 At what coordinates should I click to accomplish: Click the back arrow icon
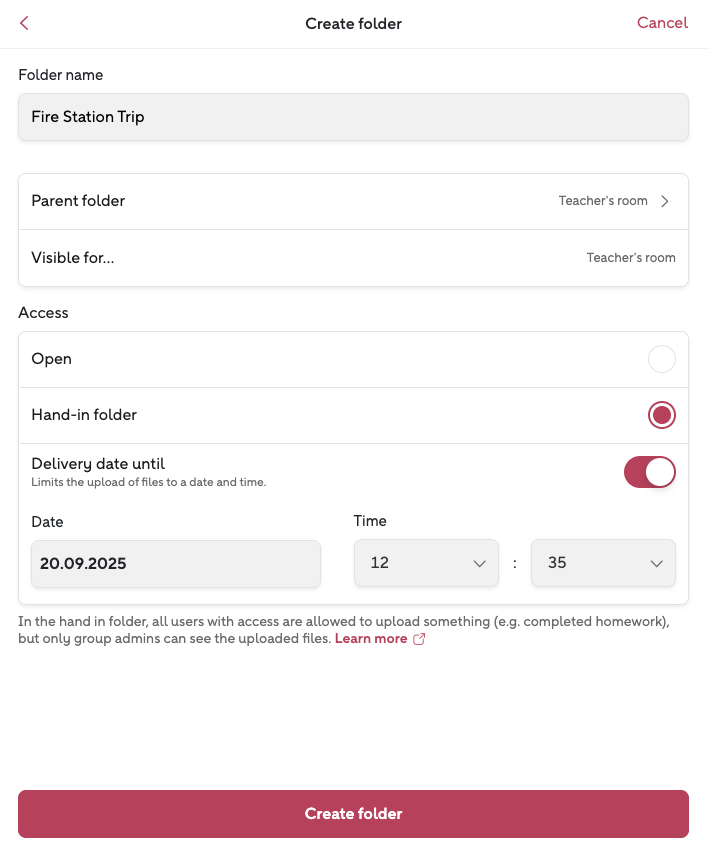coord(25,23)
